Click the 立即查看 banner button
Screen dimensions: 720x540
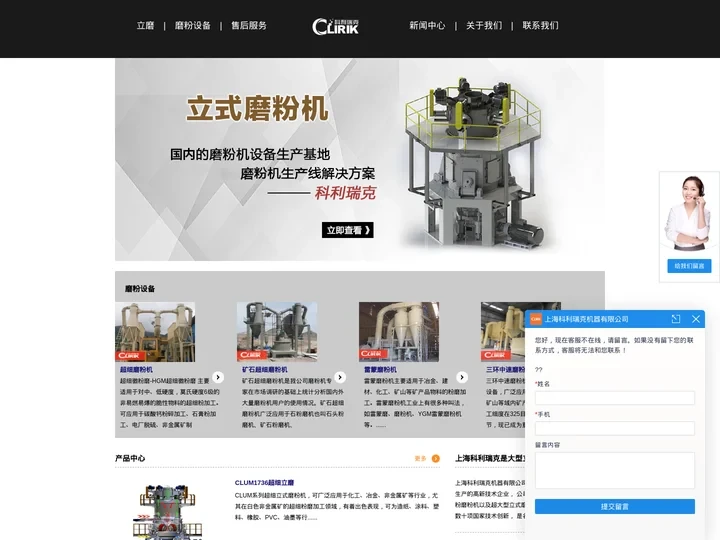coord(348,230)
